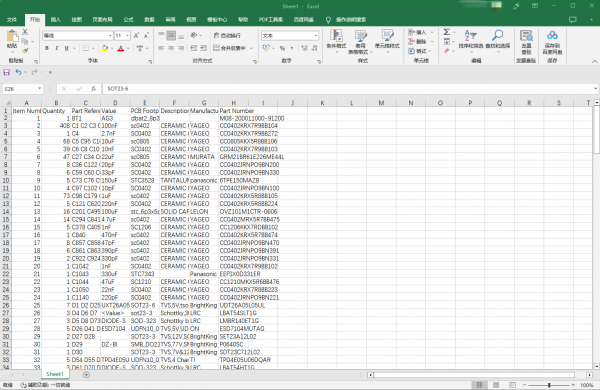Click the Paste clipboard icon
The image size is (600, 390).
coord(12,36)
